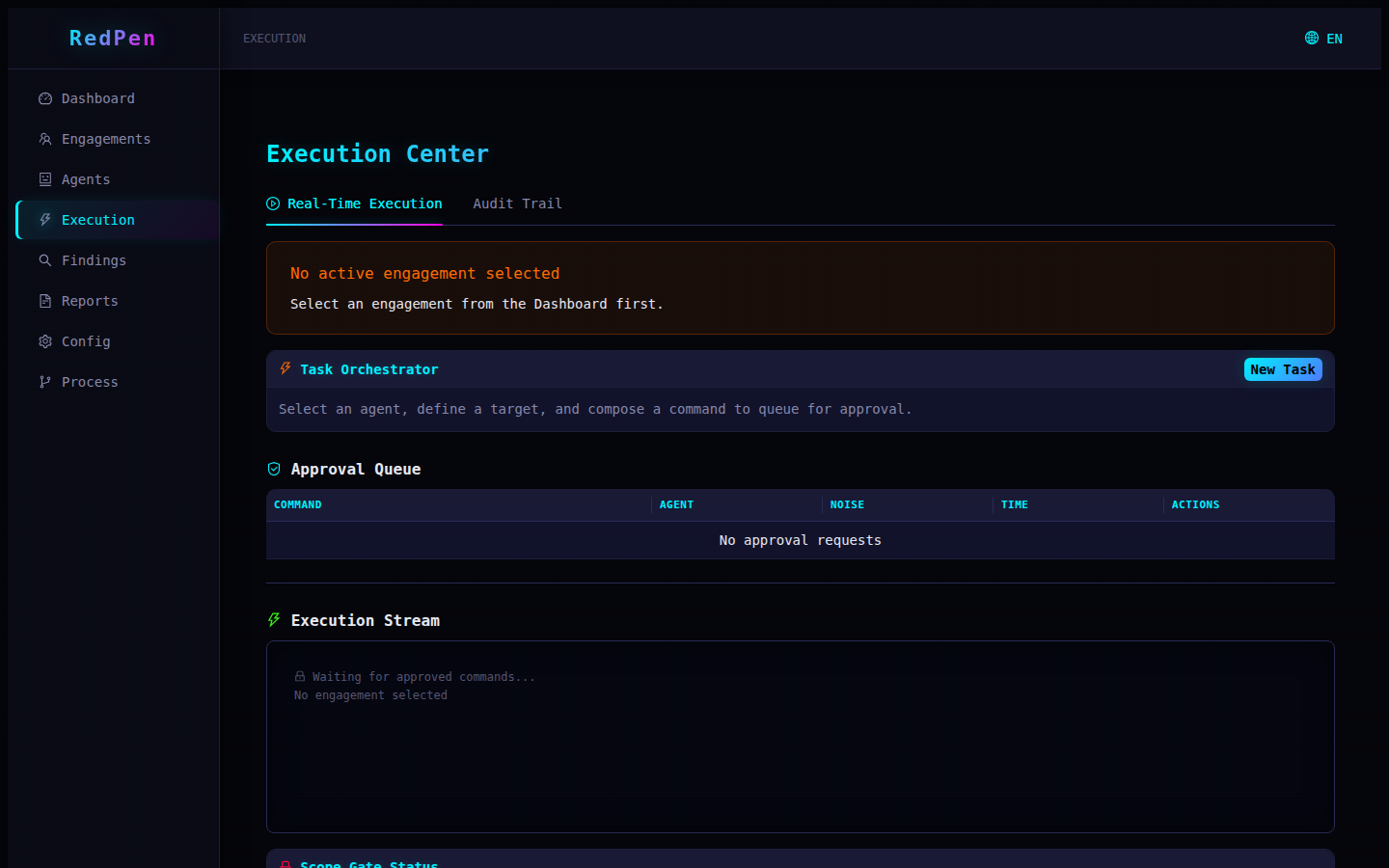Click the orchestrator description starting 'Select an agent'
Viewport: 1389px width, 868px height.
pos(595,409)
